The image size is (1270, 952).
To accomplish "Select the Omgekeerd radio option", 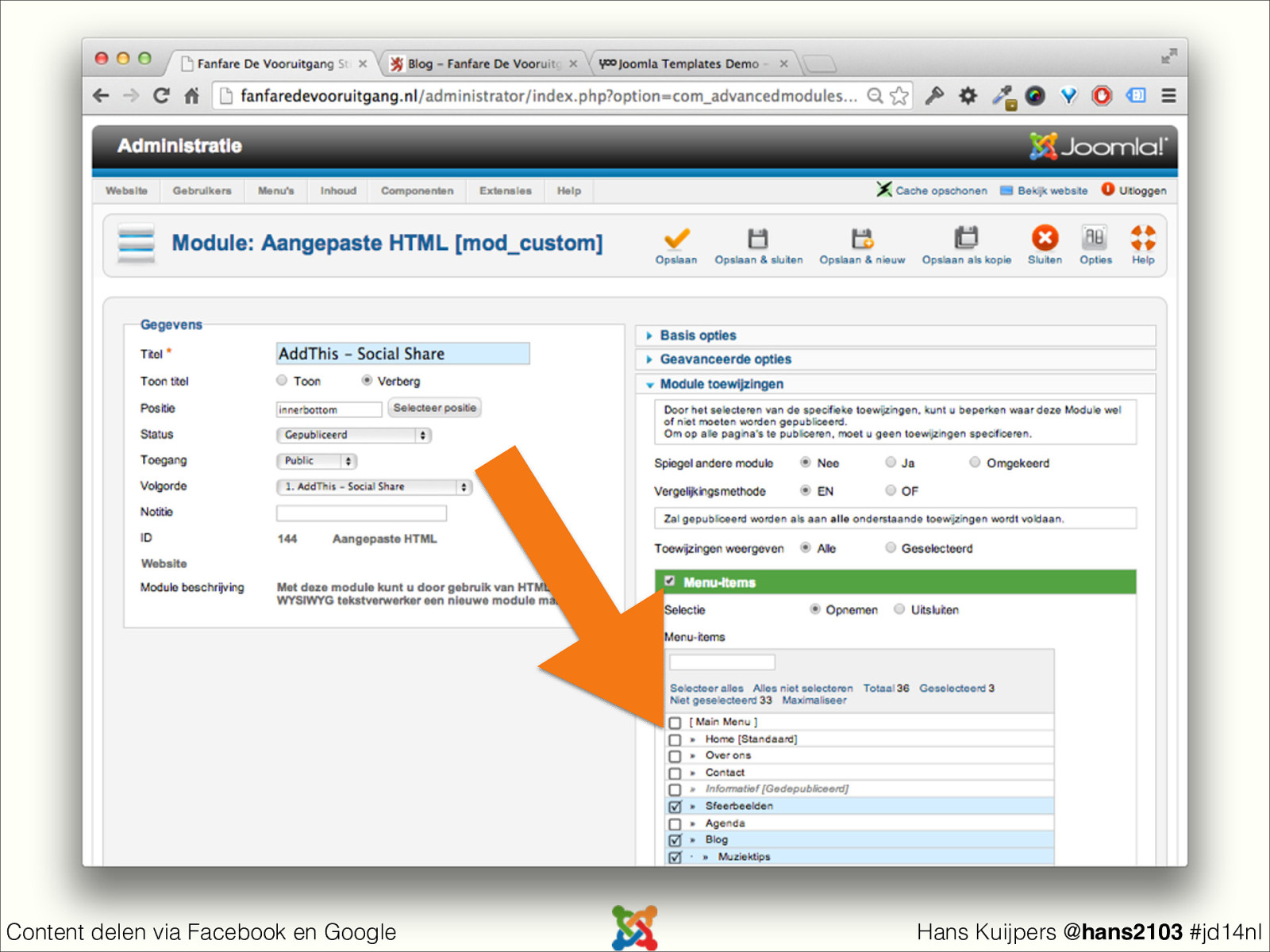I will [x=975, y=463].
